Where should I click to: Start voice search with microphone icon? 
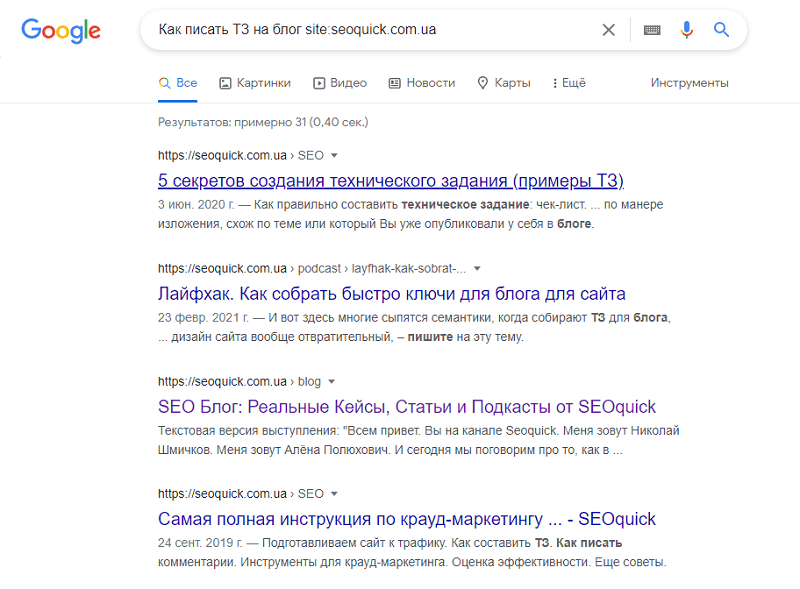coord(686,30)
